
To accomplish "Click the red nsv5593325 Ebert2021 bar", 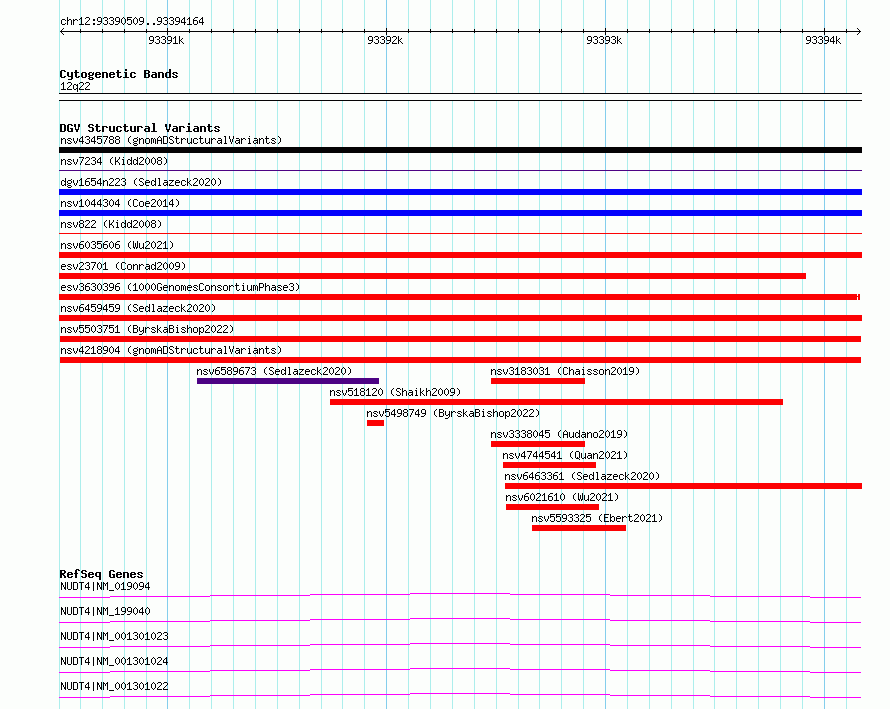I will pos(579,528).
